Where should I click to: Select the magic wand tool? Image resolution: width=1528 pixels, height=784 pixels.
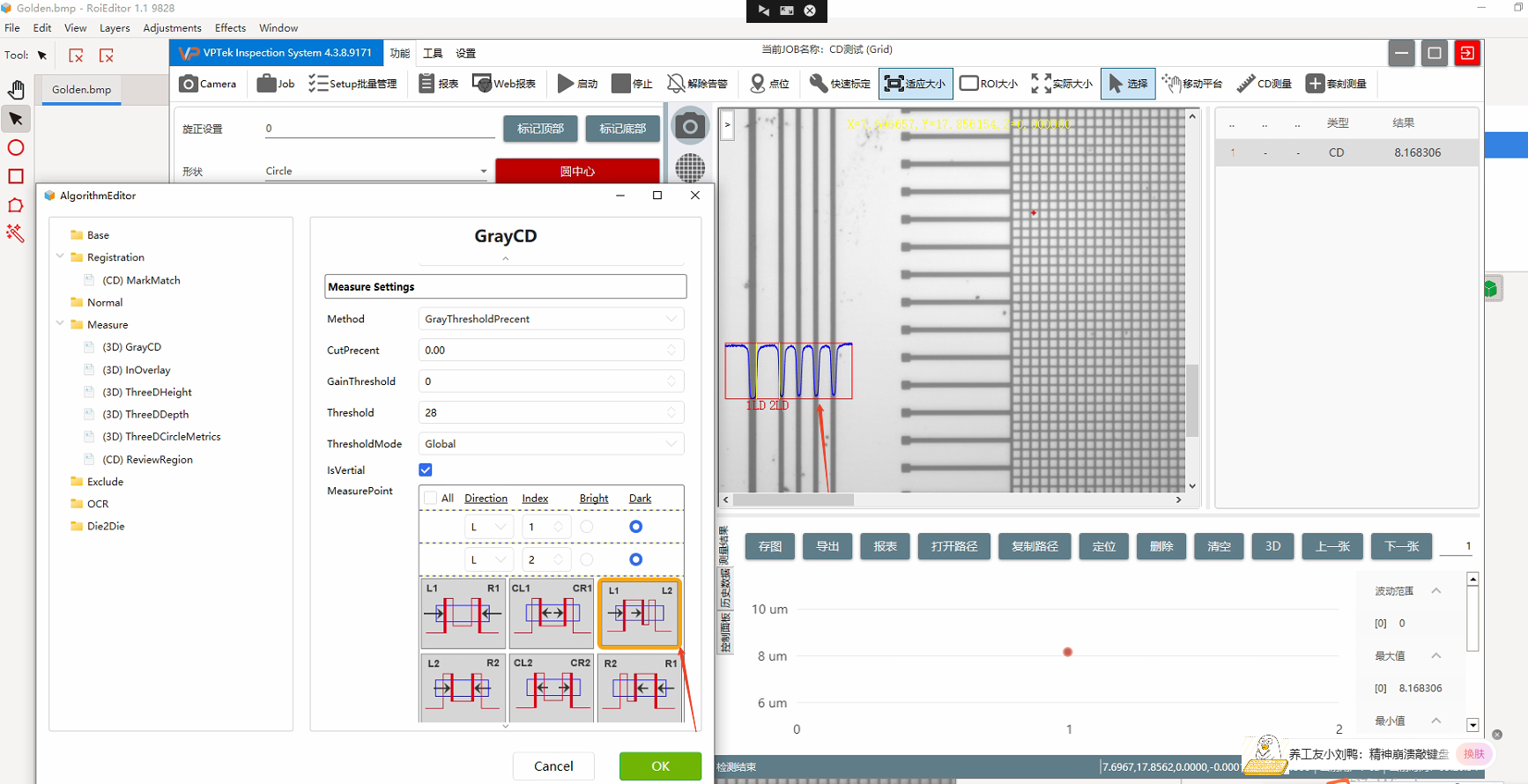tap(16, 233)
